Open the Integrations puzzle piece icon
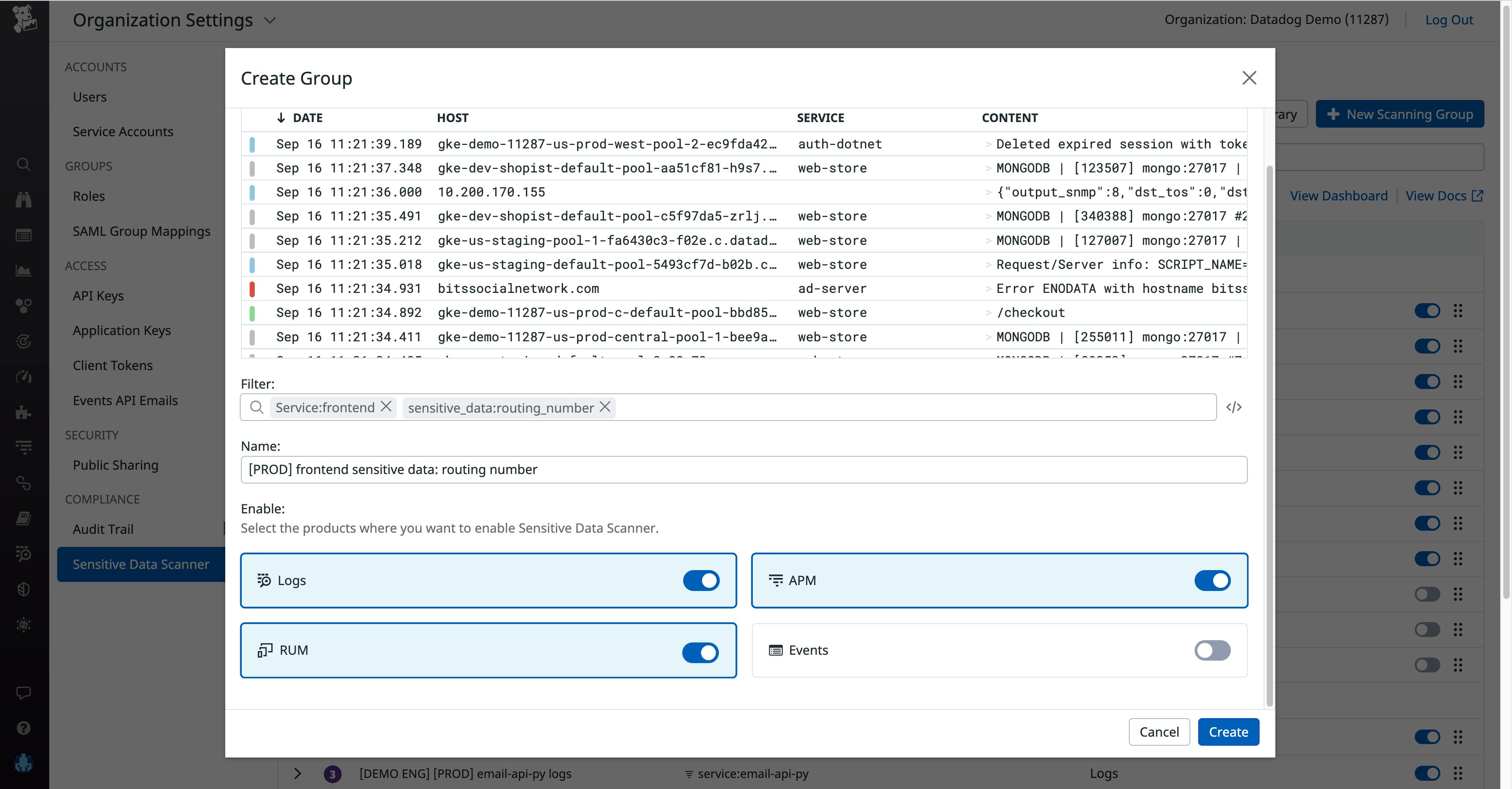Image resolution: width=1512 pixels, height=789 pixels. point(24,413)
